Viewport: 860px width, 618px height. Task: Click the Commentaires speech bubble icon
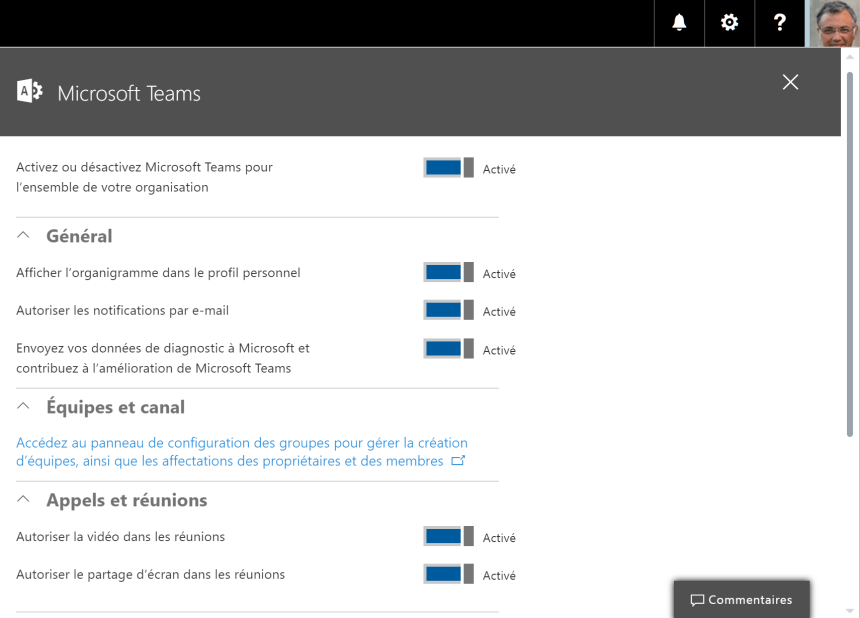click(x=697, y=600)
